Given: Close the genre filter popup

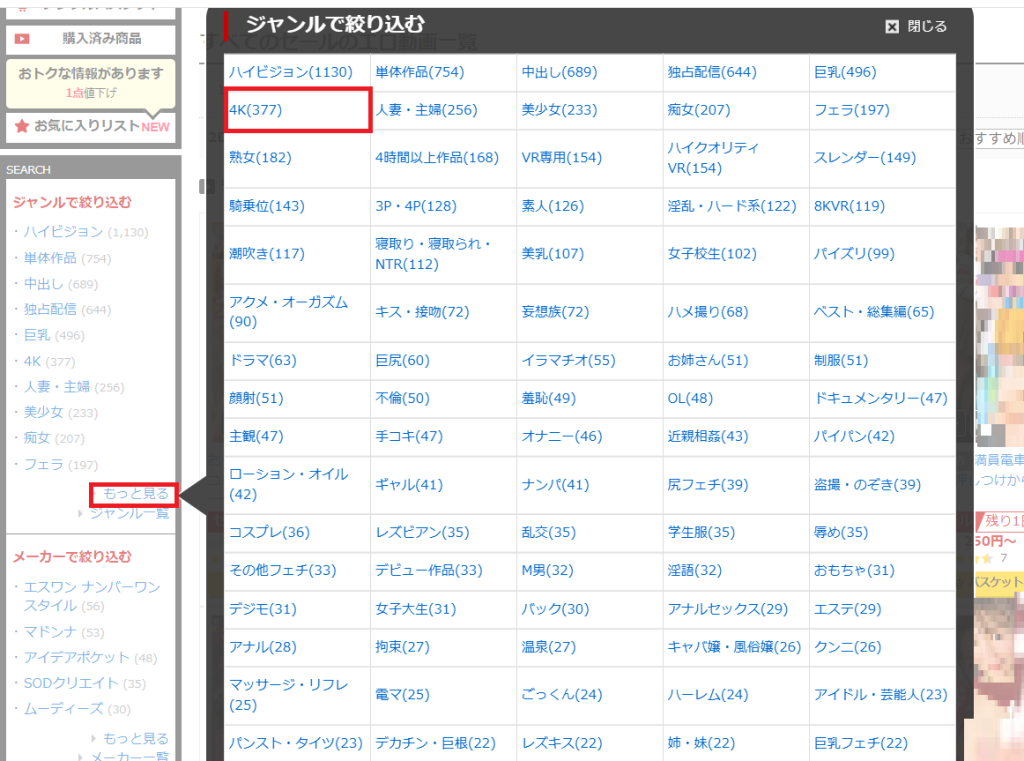Looking at the screenshot, I should 915,27.
